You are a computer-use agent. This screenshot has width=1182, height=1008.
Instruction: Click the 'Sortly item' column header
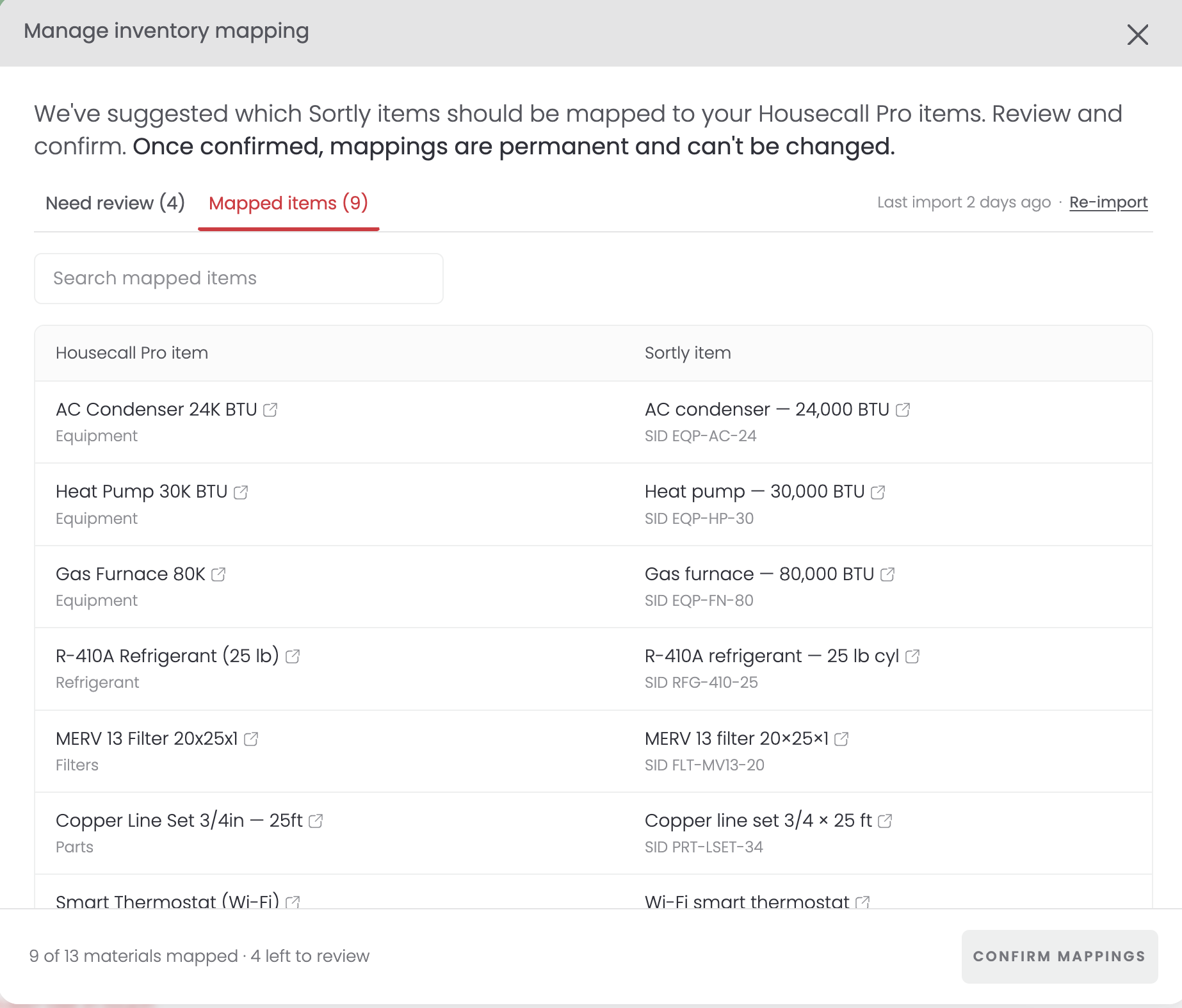click(x=688, y=353)
